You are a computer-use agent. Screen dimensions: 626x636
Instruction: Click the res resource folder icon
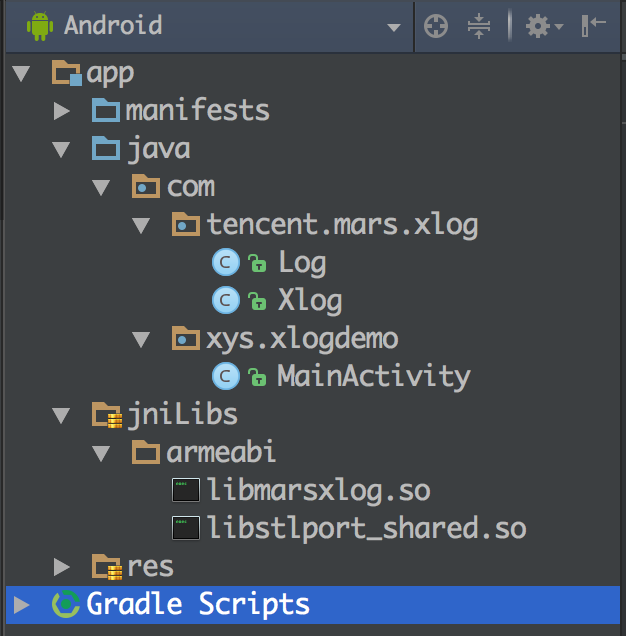(x=107, y=567)
